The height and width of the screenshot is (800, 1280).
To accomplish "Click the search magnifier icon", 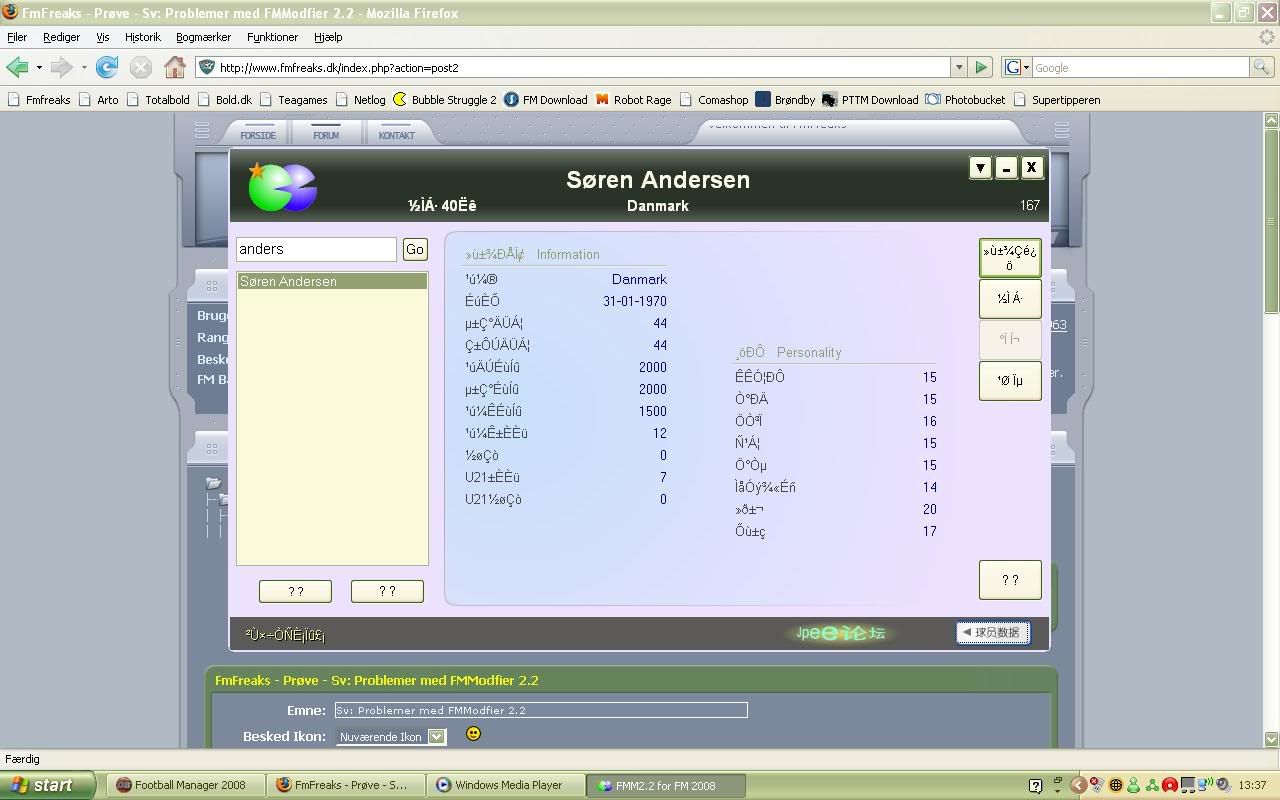I will click(1262, 67).
